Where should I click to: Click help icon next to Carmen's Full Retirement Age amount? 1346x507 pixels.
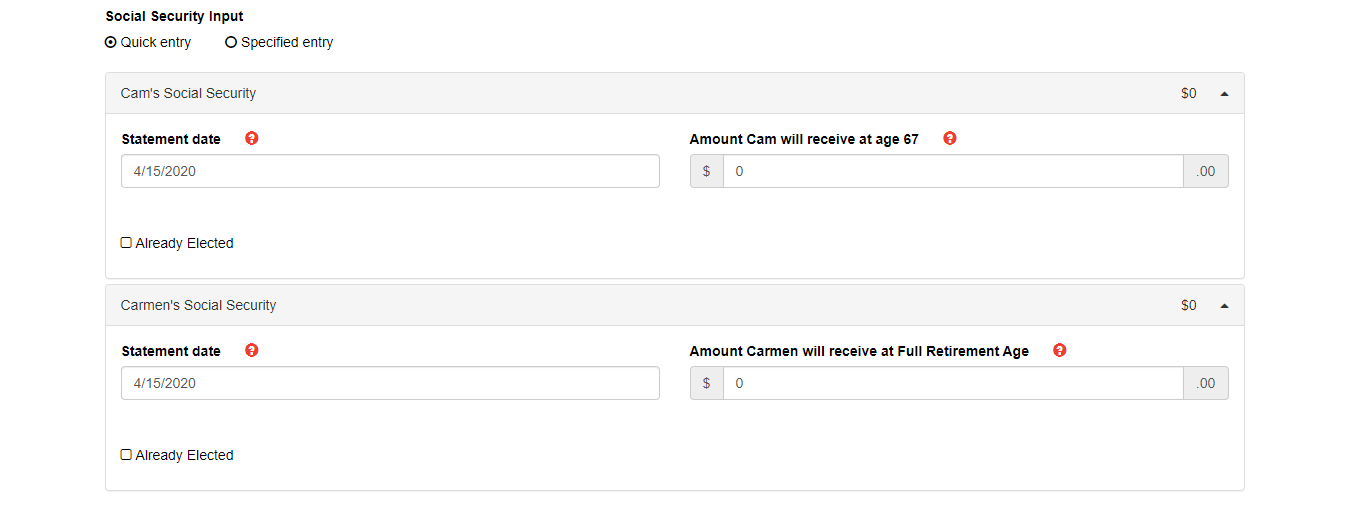click(1060, 350)
